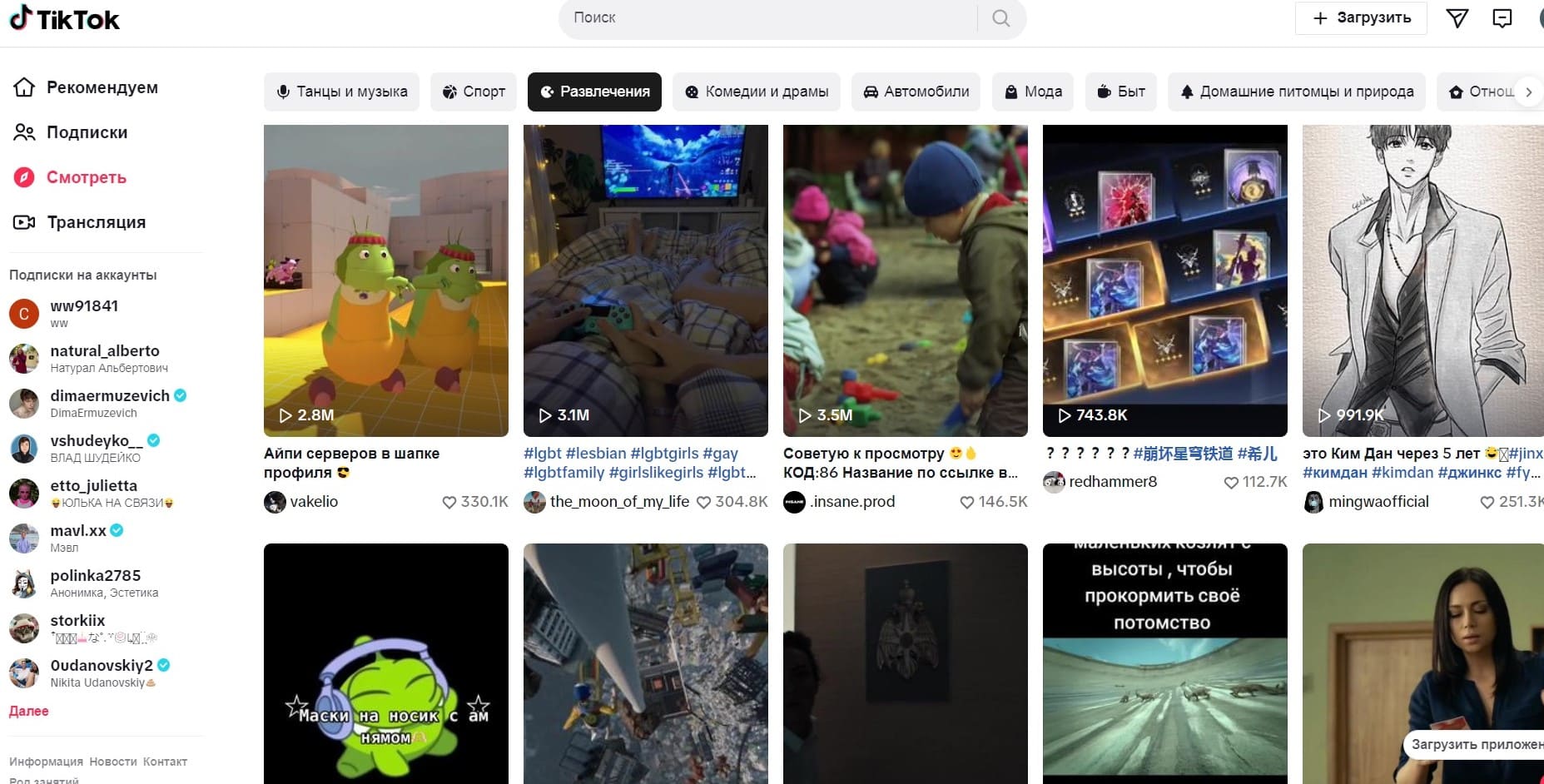This screenshot has width=1544, height=784.
Task: Click the 'Айпи серверов в шапке профиля' caption
Action: click(351, 463)
